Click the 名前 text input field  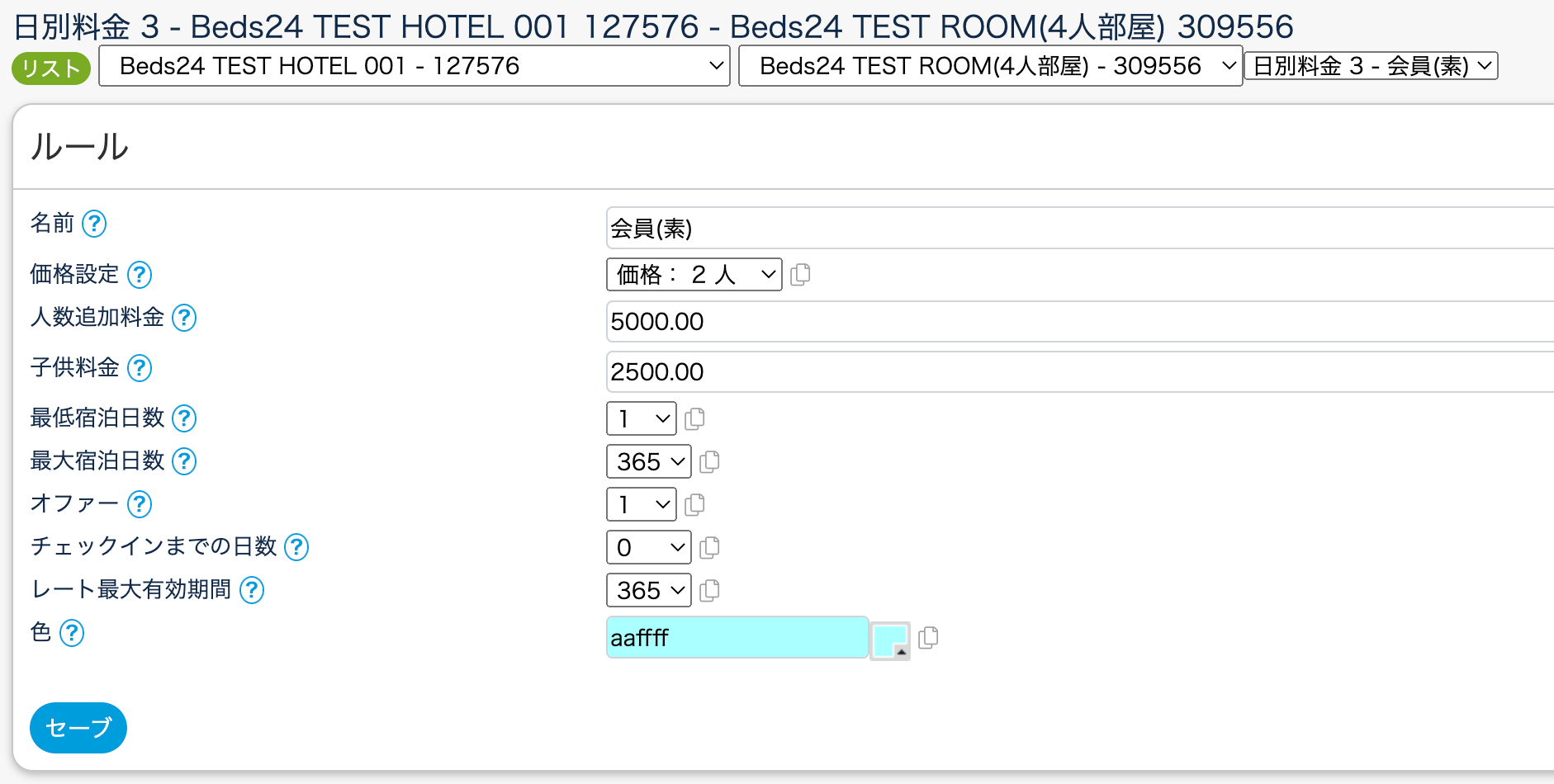pos(1073,229)
